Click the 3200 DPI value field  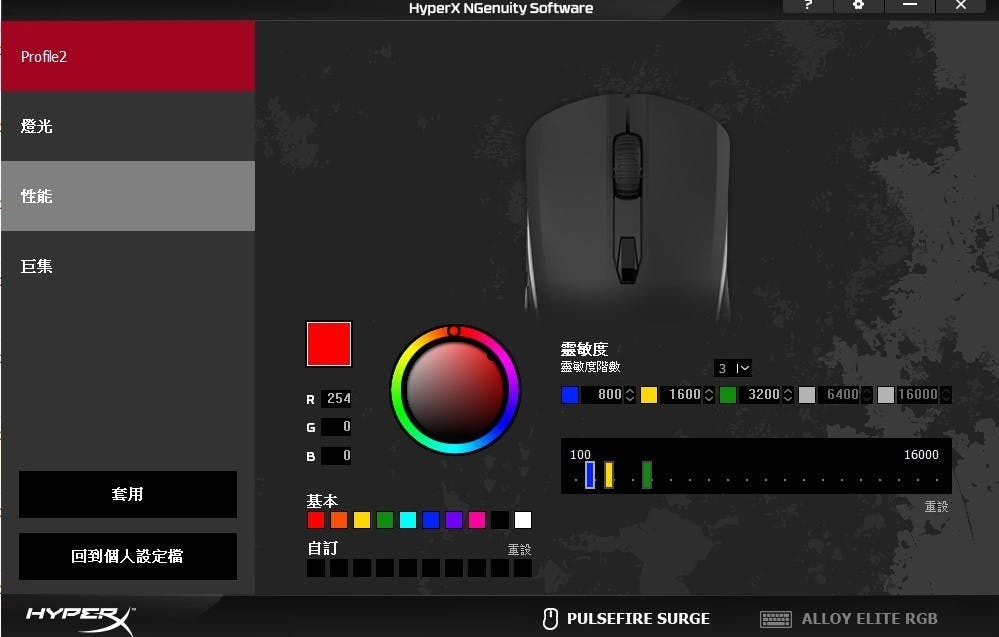(760, 395)
